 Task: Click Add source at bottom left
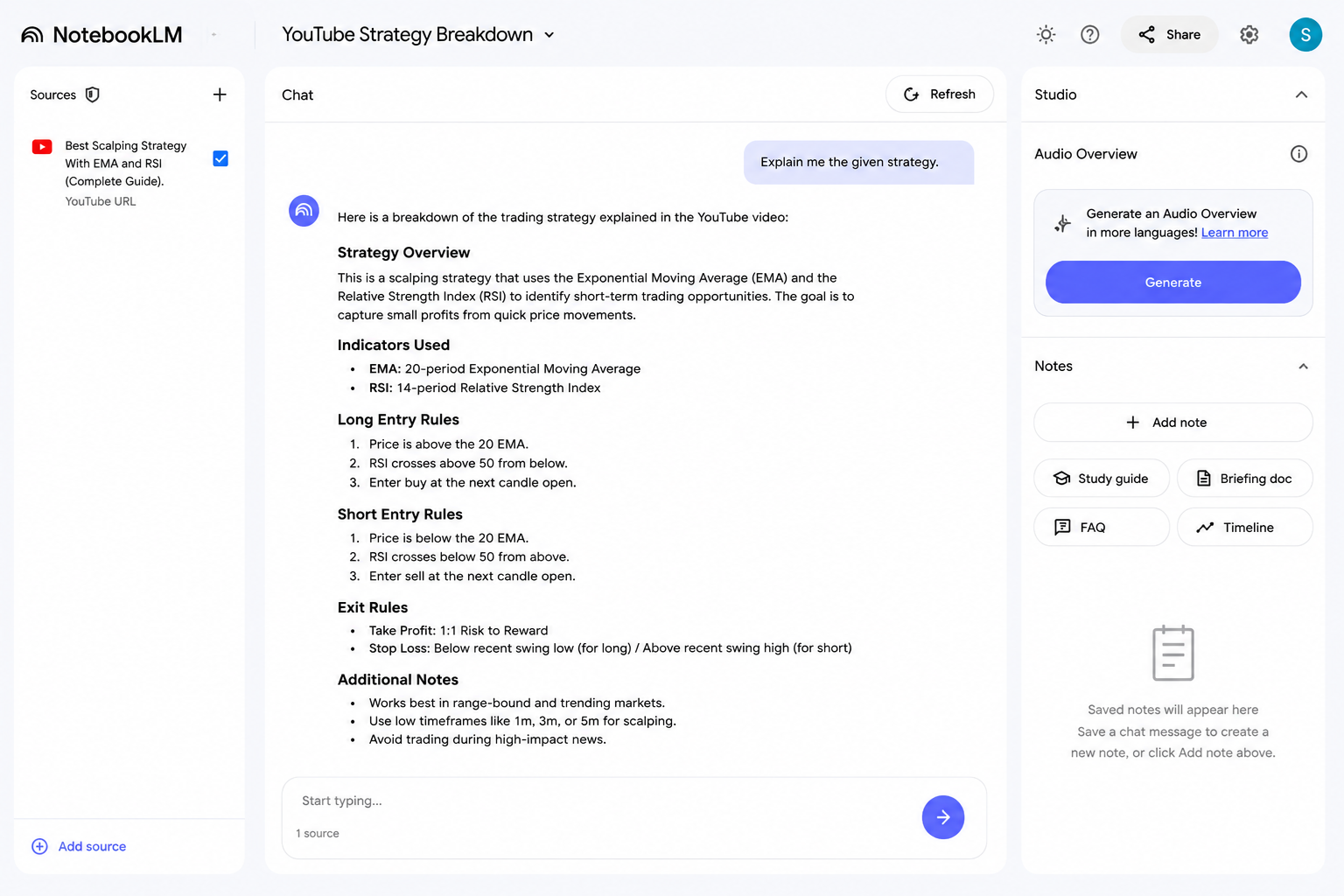(79, 846)
